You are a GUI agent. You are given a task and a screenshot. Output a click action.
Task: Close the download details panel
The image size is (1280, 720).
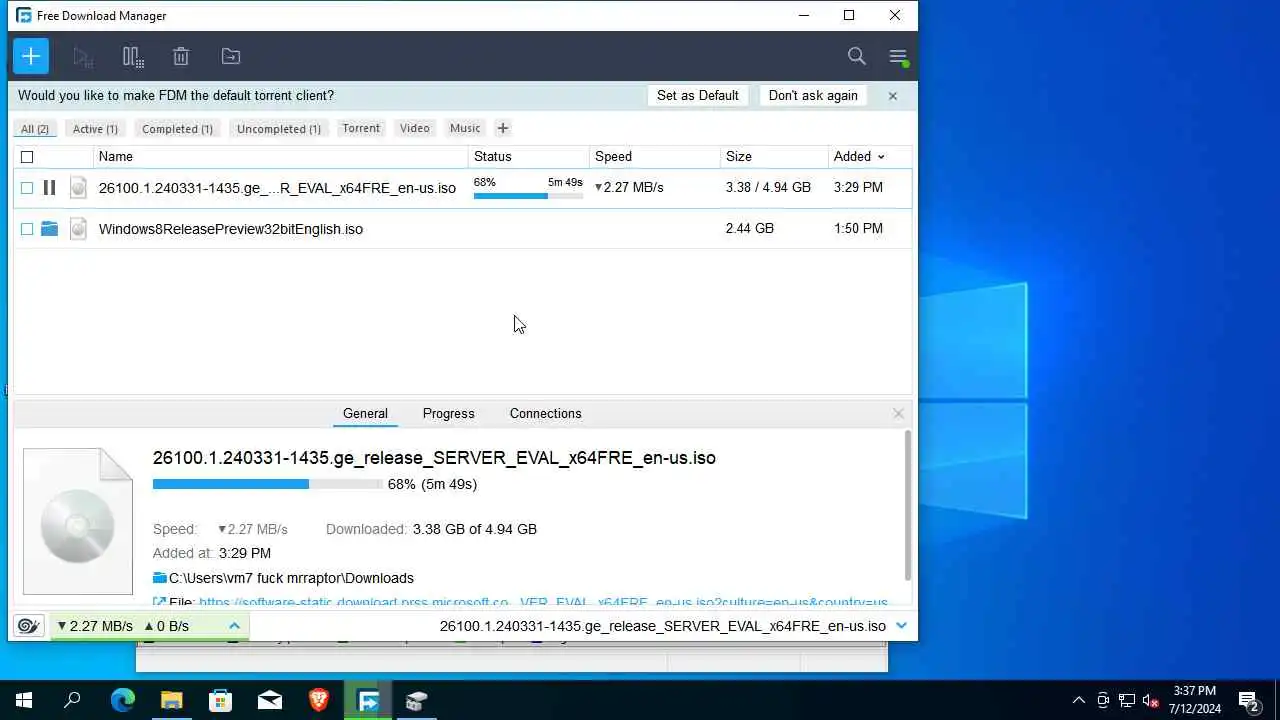click(898, 413)
